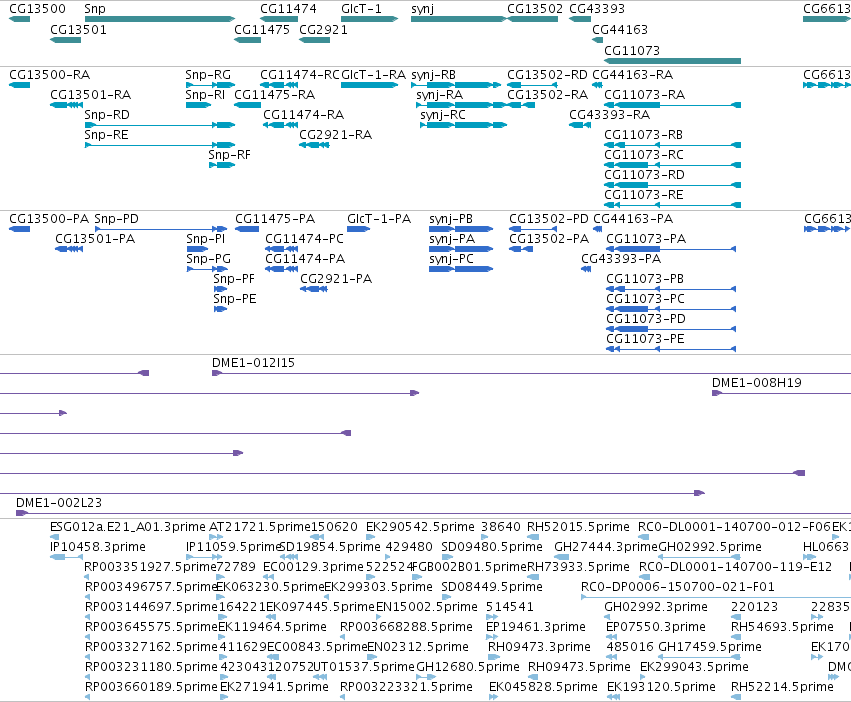Image resolution: width=851 pixels, height=702 pixels.
Task: Click transcript CG11073-RD
Action: (x=644, y=175)
